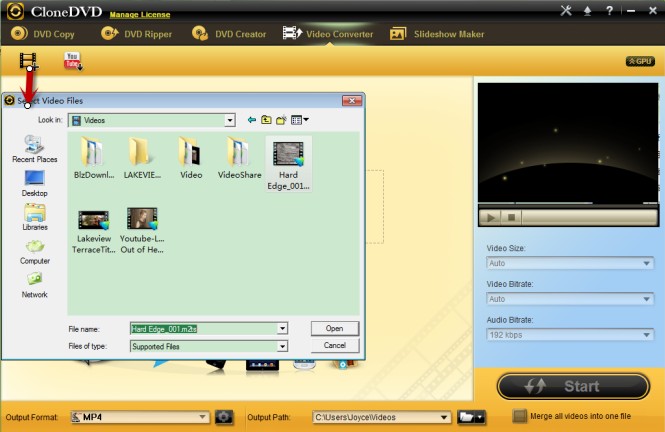Open the Video Size dropdown
This screenshot has width=665, height=432.
coord(570,263)
